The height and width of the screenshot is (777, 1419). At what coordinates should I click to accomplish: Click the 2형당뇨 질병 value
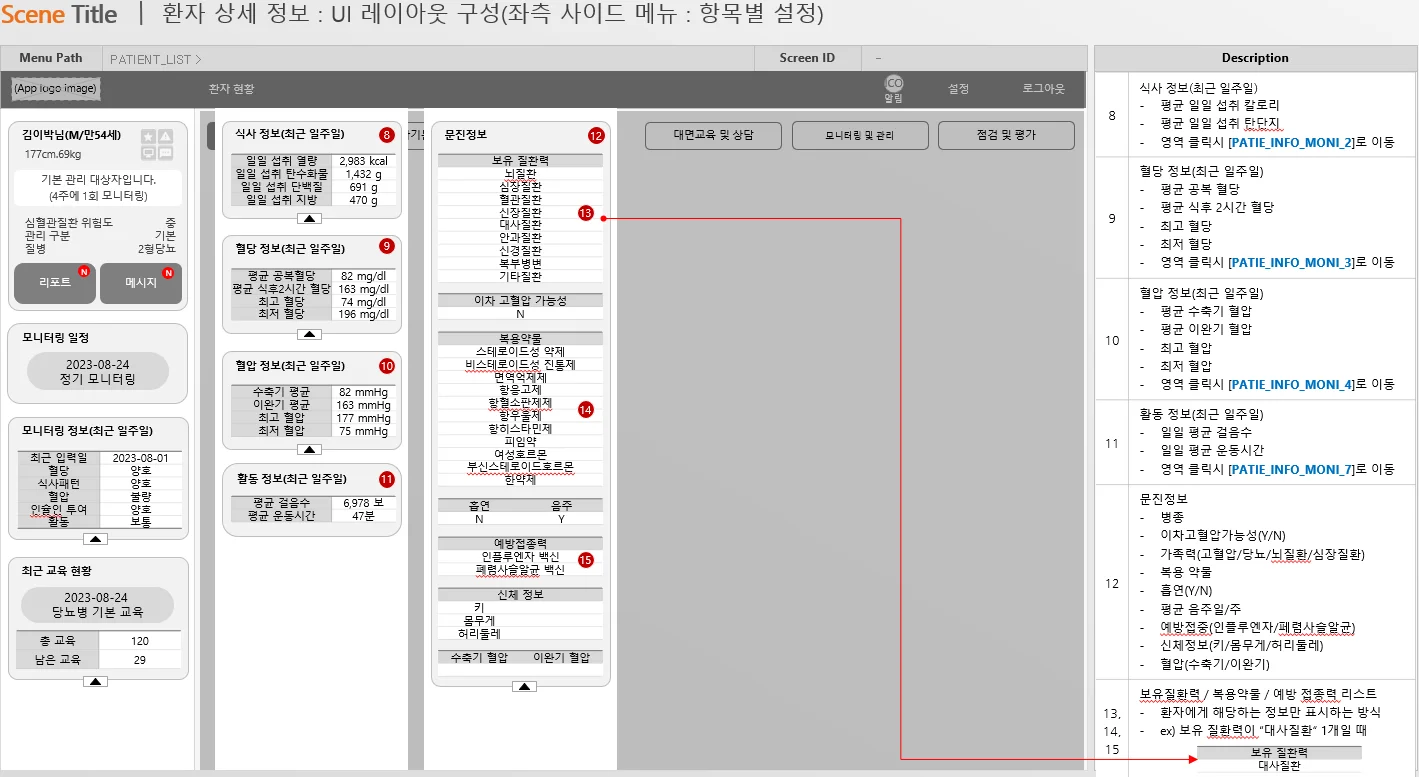156,249
